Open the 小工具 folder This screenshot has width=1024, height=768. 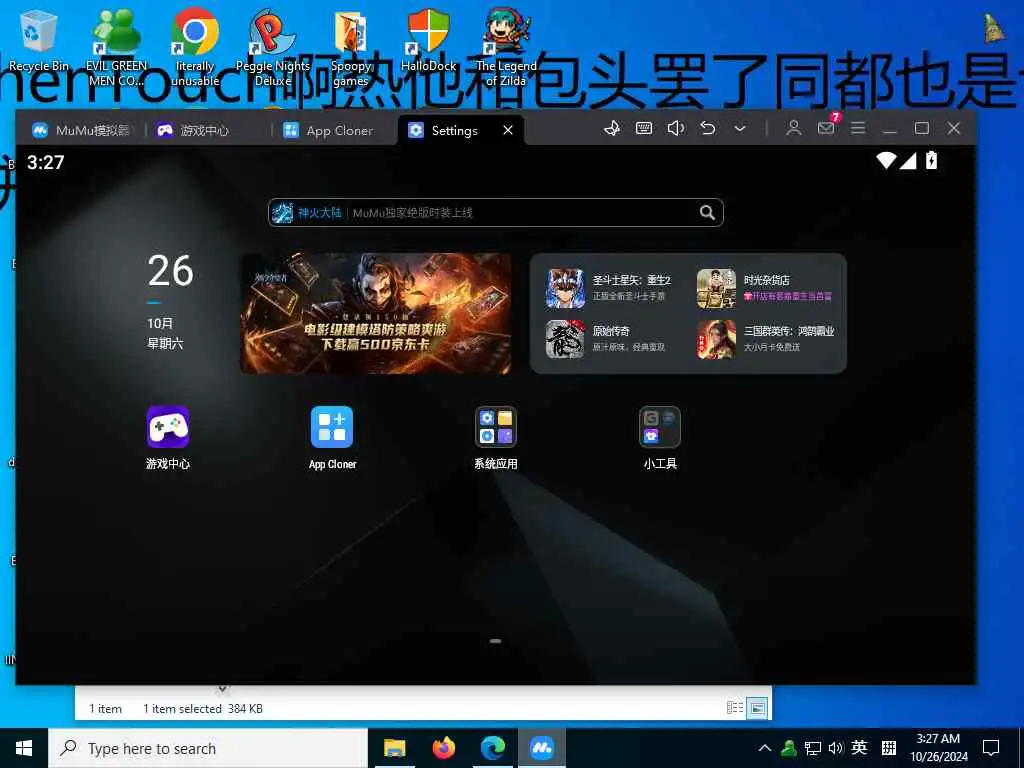coord(660,427)
